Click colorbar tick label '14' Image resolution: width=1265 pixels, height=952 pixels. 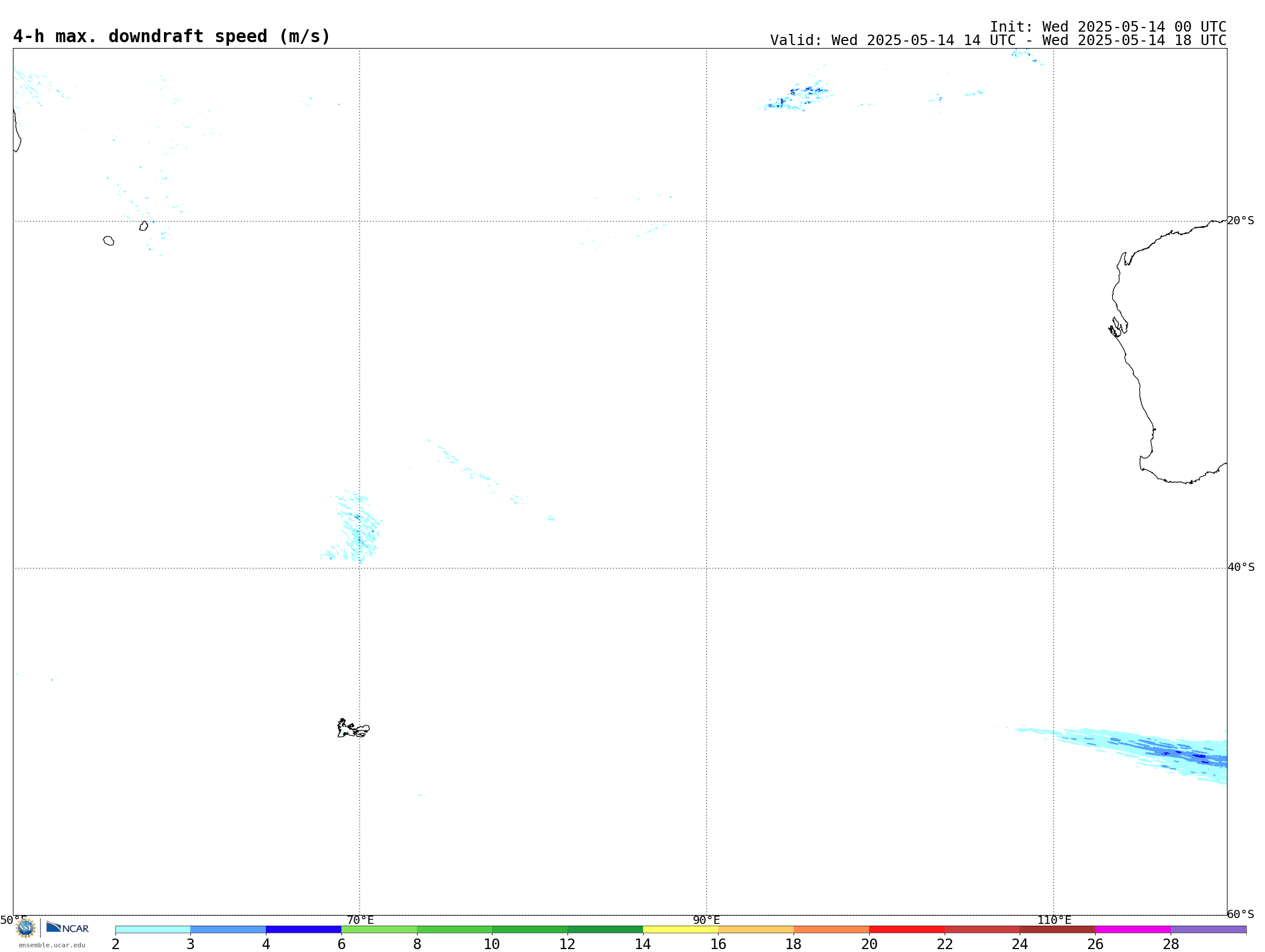[x=643, y=944]
